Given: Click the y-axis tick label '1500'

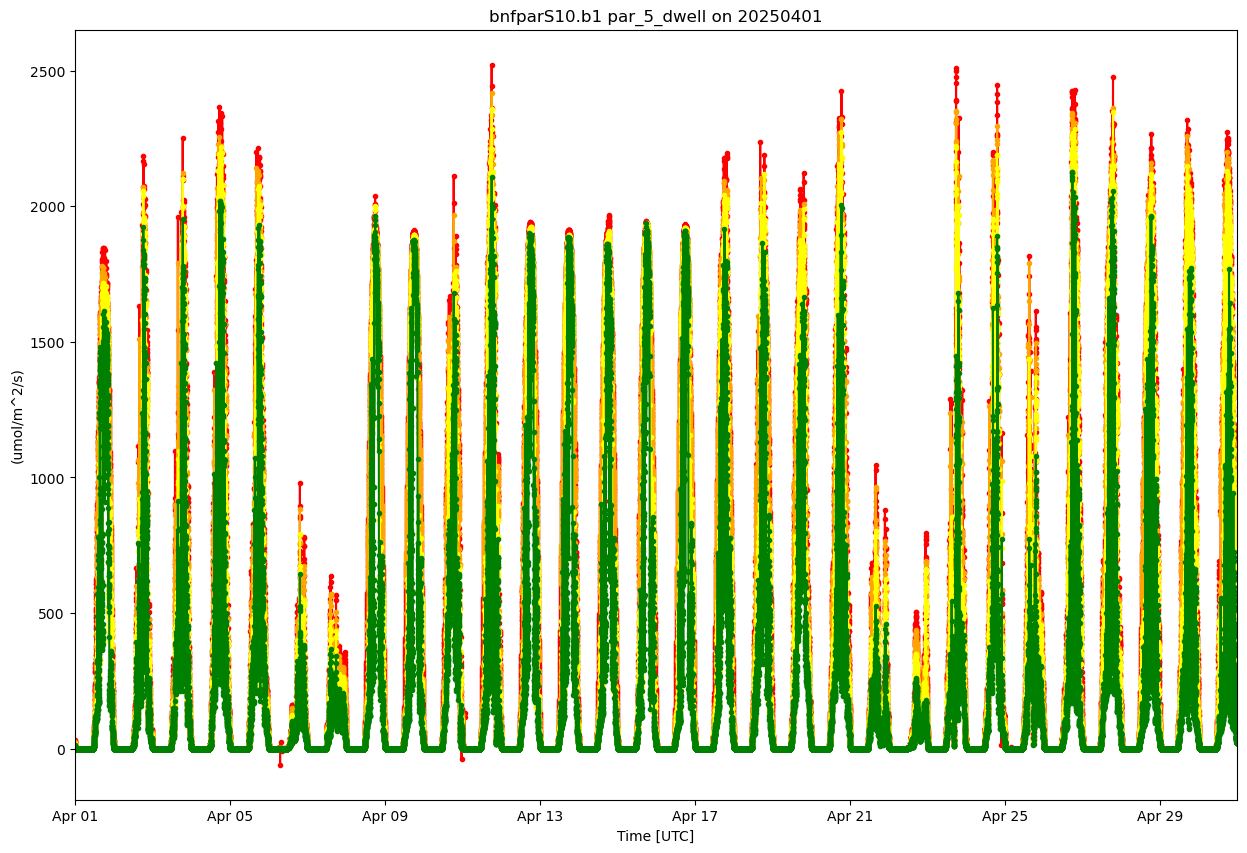Looking at the screenshot, I should tap(49, 343).
